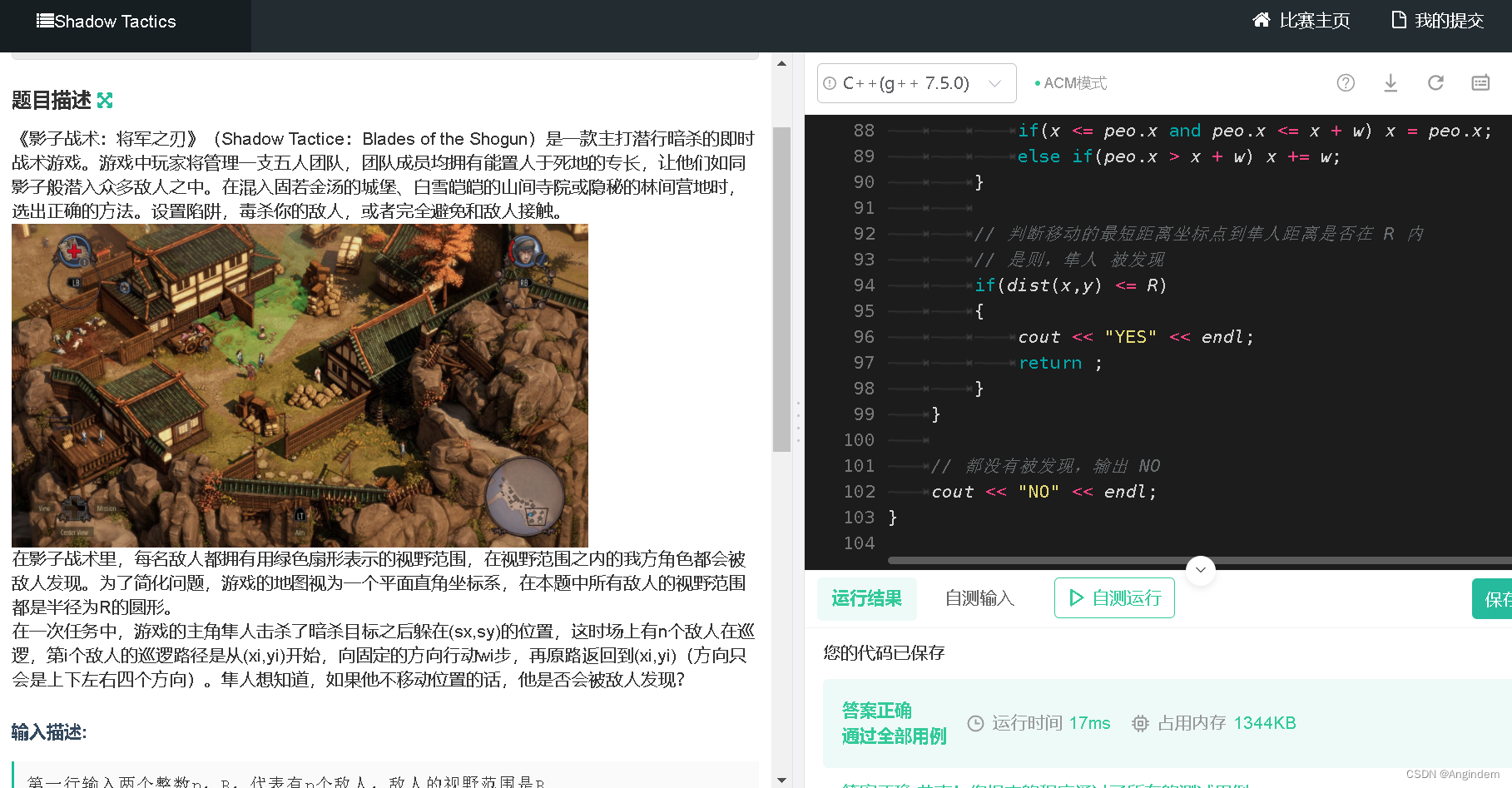The image size is (1512, 788).
Task: Click the play triangle icon in 自测运行
Action: pos(1076,598)
